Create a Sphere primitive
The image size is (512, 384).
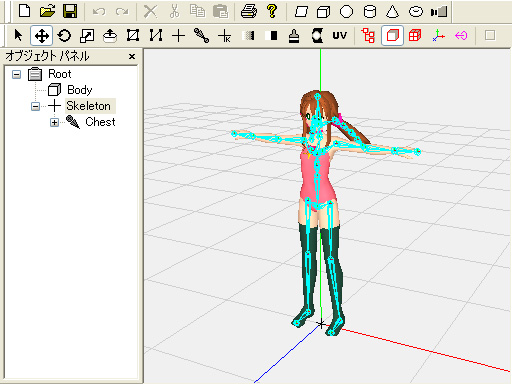346,12
